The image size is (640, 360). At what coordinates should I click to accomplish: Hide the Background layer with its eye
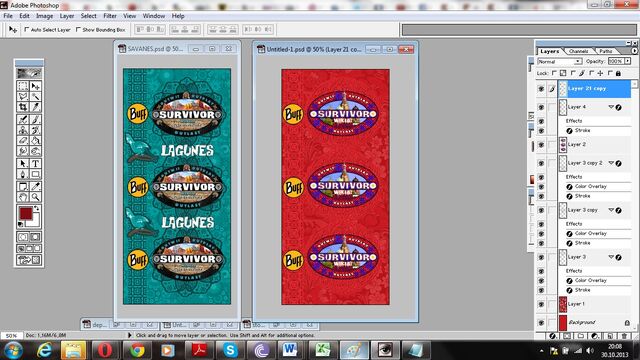tap(541, 322)
